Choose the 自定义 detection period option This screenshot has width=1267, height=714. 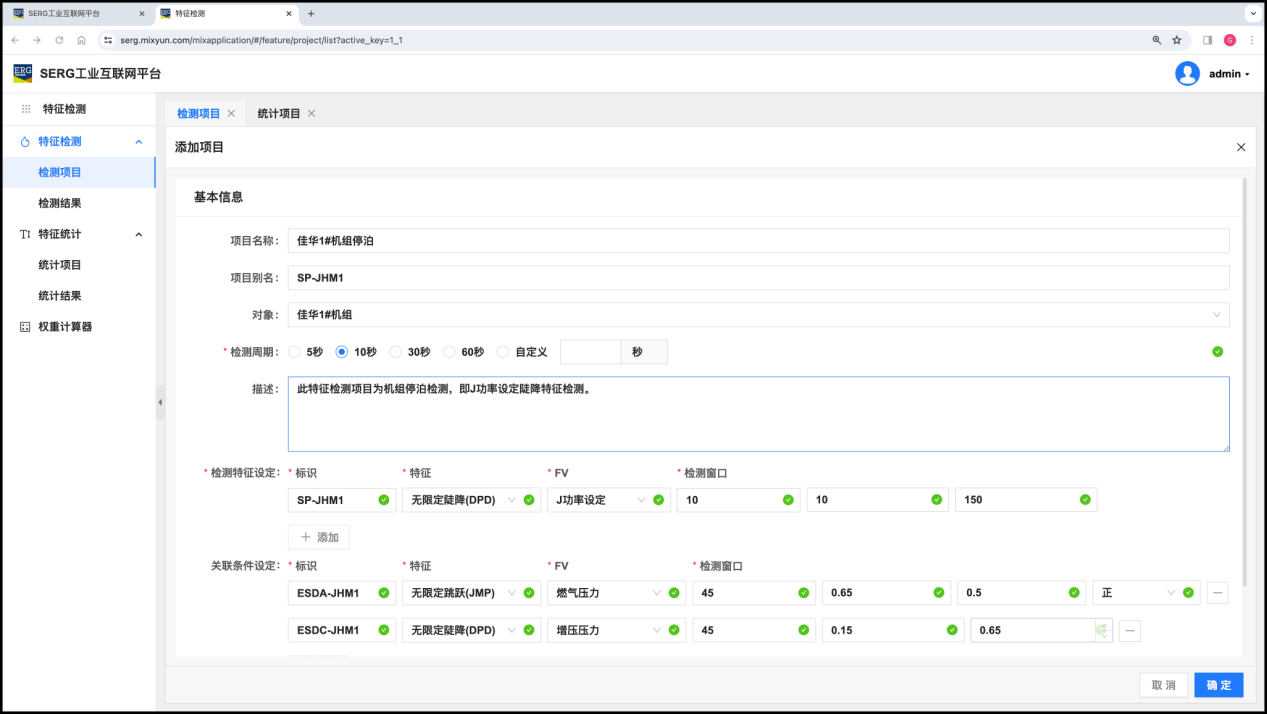(503, 352)
